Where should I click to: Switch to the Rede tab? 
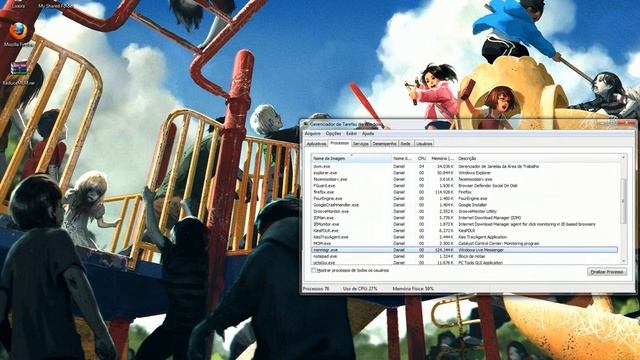pyautogui.click(x=406, y=144)
